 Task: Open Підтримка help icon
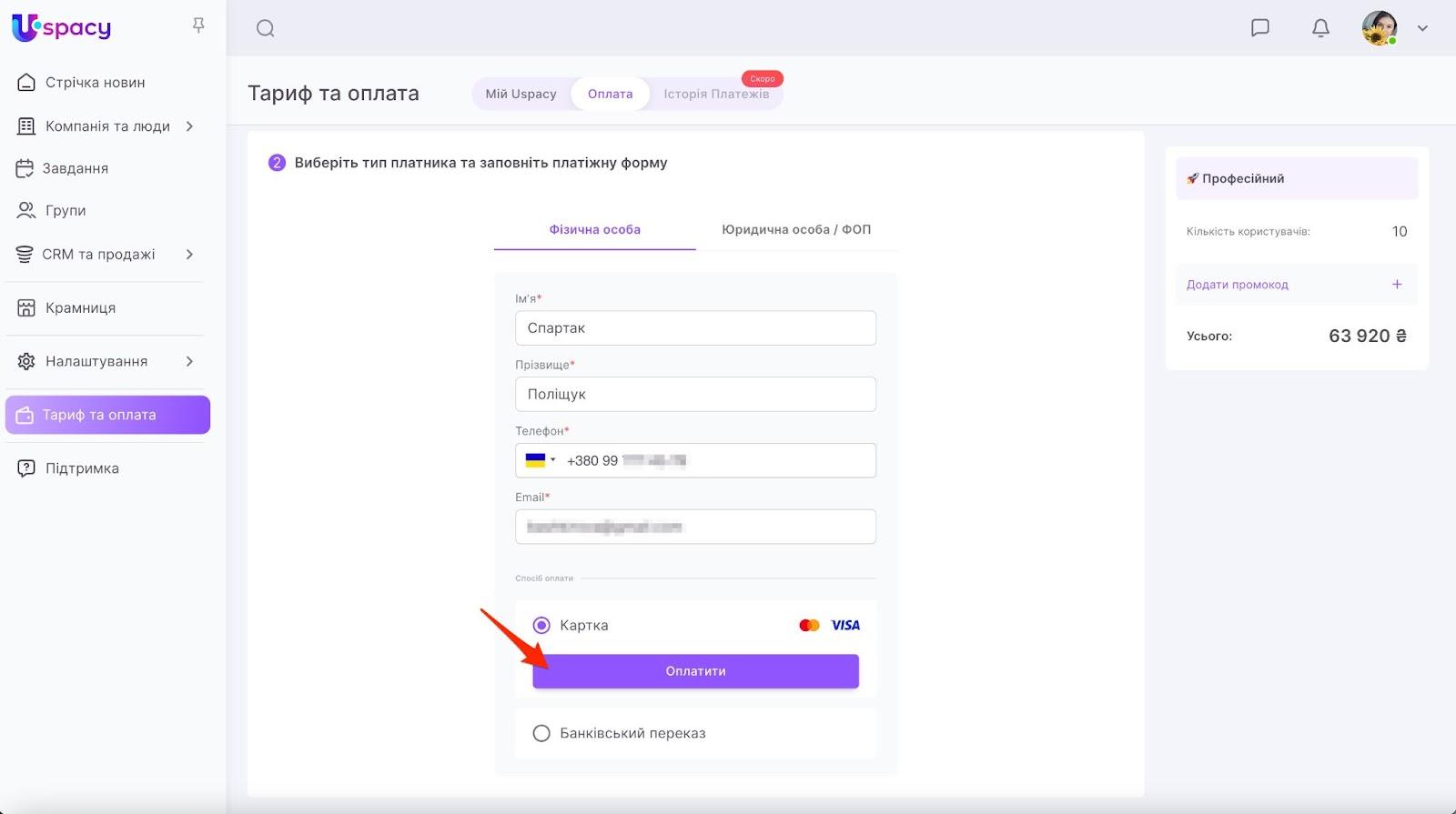coord(26,468)
